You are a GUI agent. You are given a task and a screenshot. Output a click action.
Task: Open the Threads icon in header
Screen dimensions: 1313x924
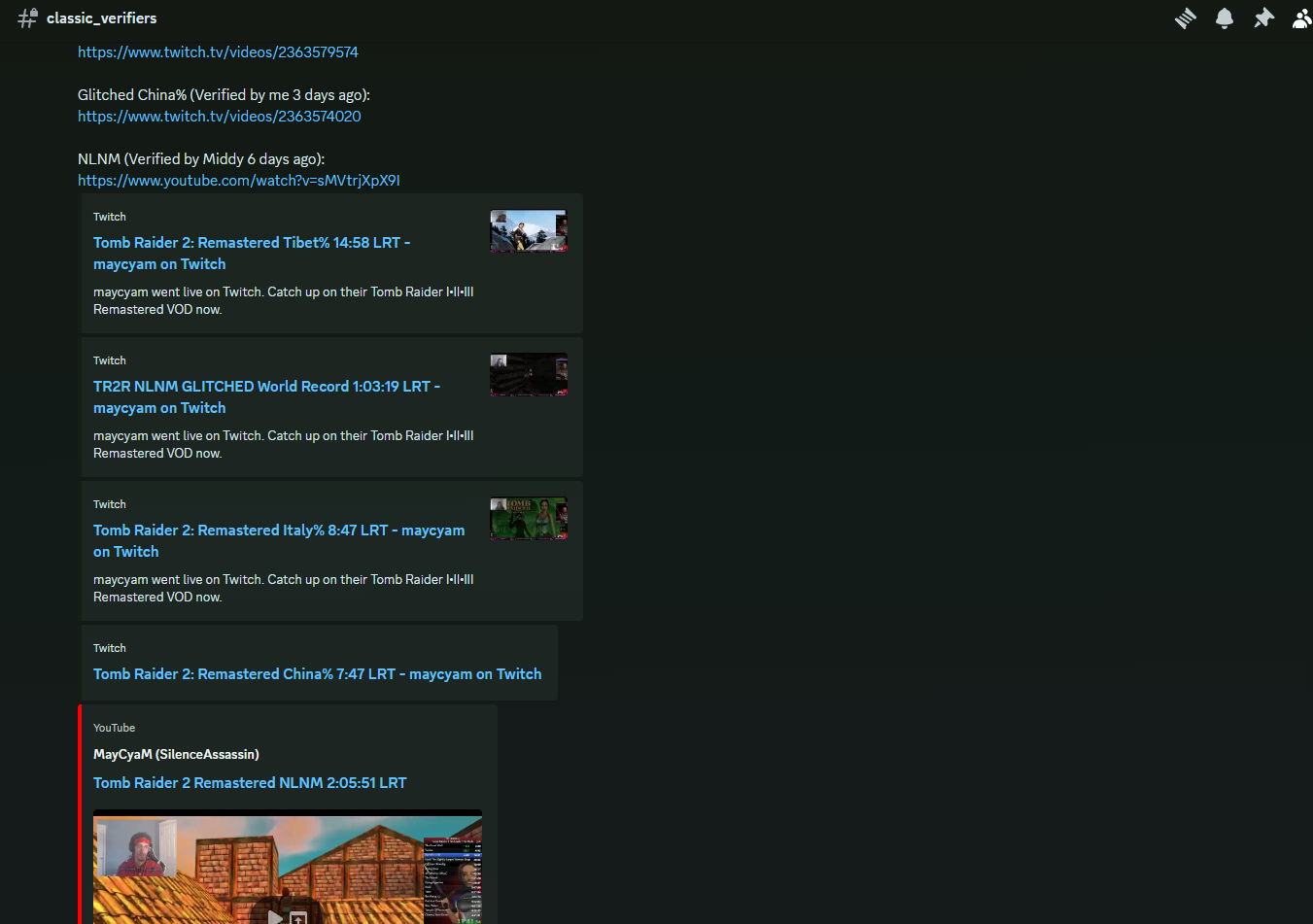point(1185,18)
